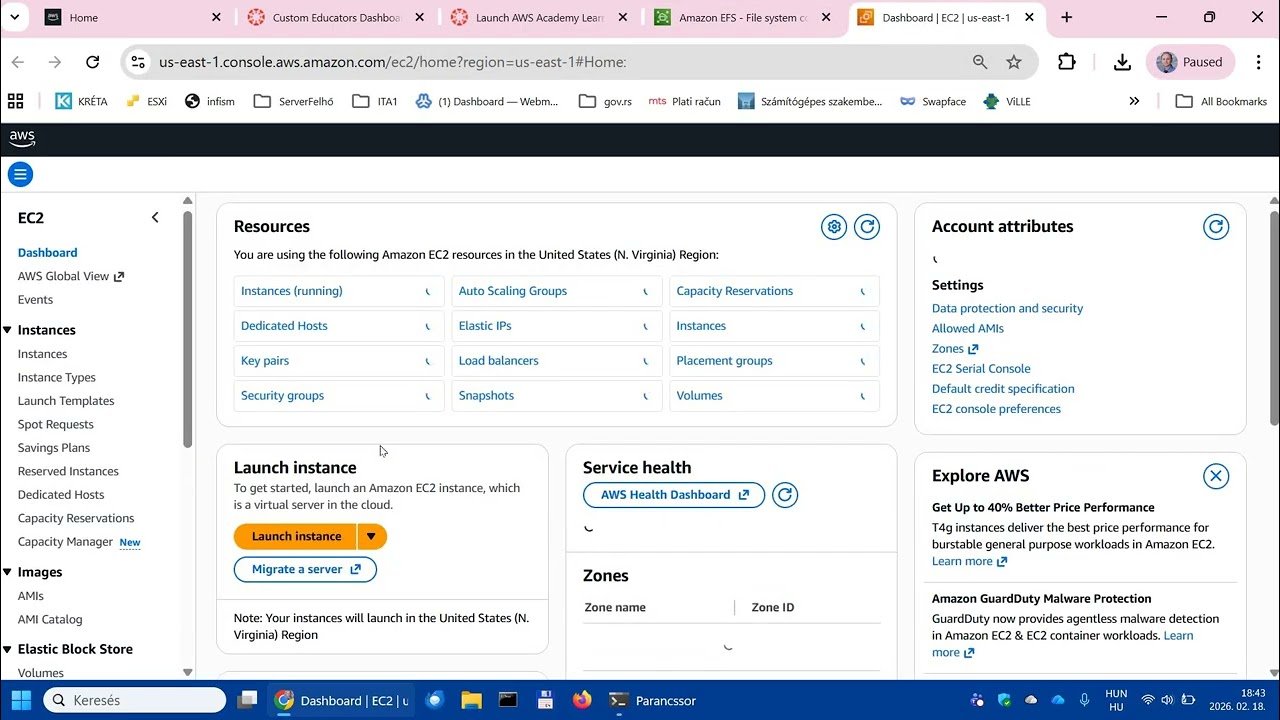View site information icon in address bar
Screen dimensions: 1280x720
(138, 62)
